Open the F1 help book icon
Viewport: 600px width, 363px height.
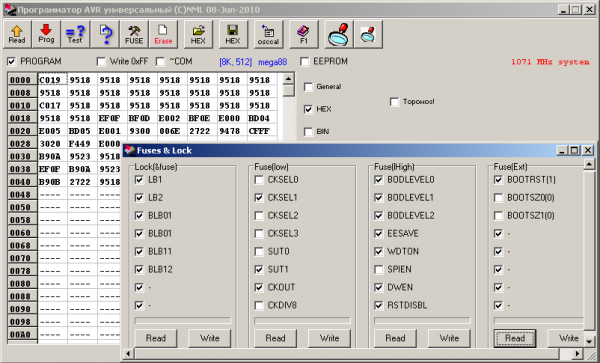[x=304, y=34]
